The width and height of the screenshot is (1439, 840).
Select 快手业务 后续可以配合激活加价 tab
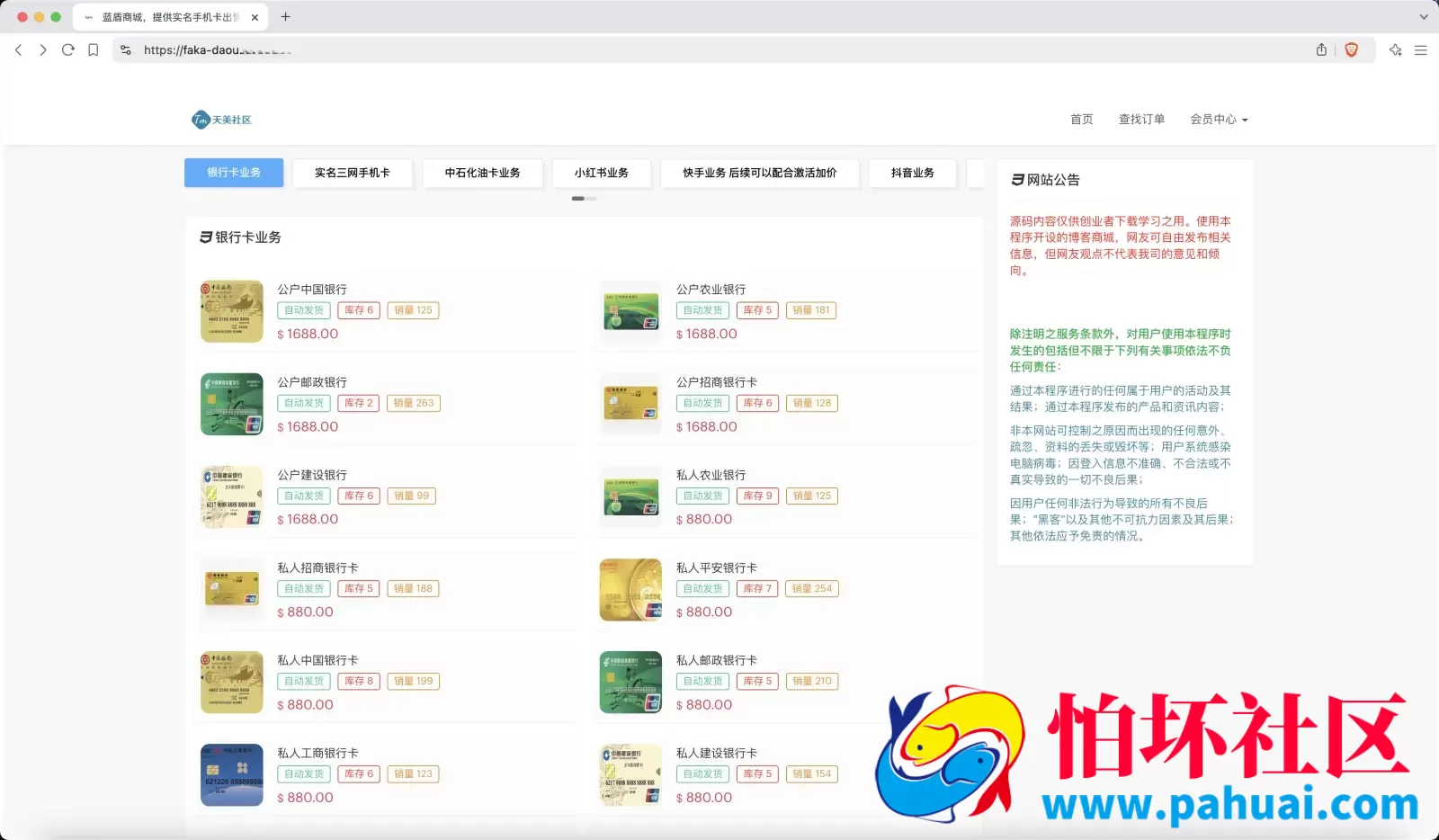click(759, 173)
